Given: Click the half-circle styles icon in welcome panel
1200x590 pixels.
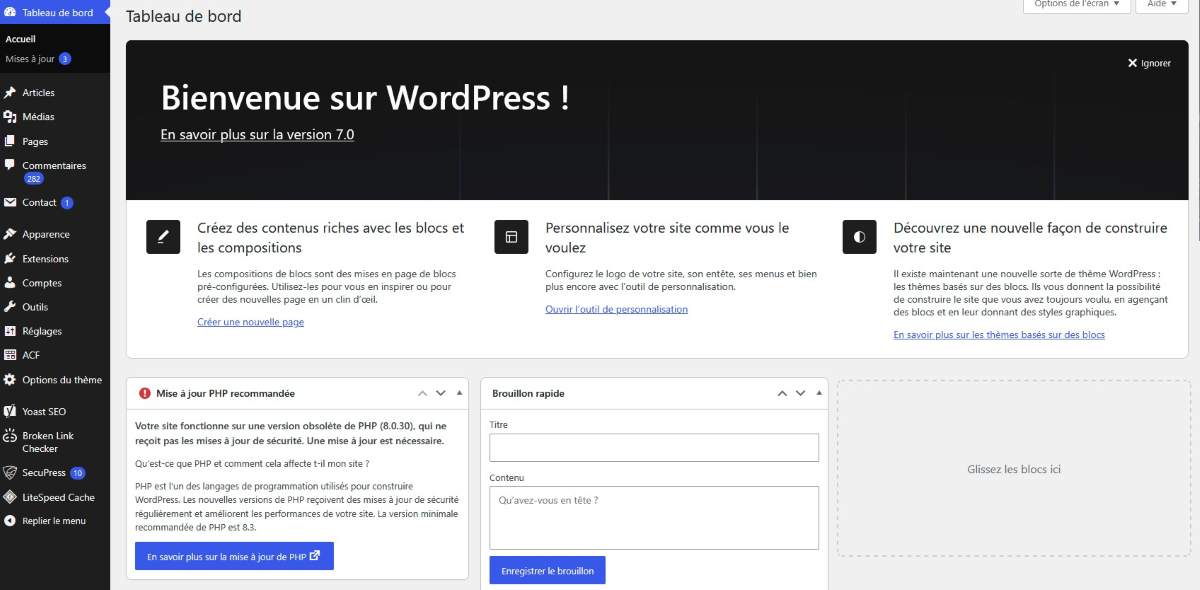Looking at the screenshot, I should pos(859,237).
